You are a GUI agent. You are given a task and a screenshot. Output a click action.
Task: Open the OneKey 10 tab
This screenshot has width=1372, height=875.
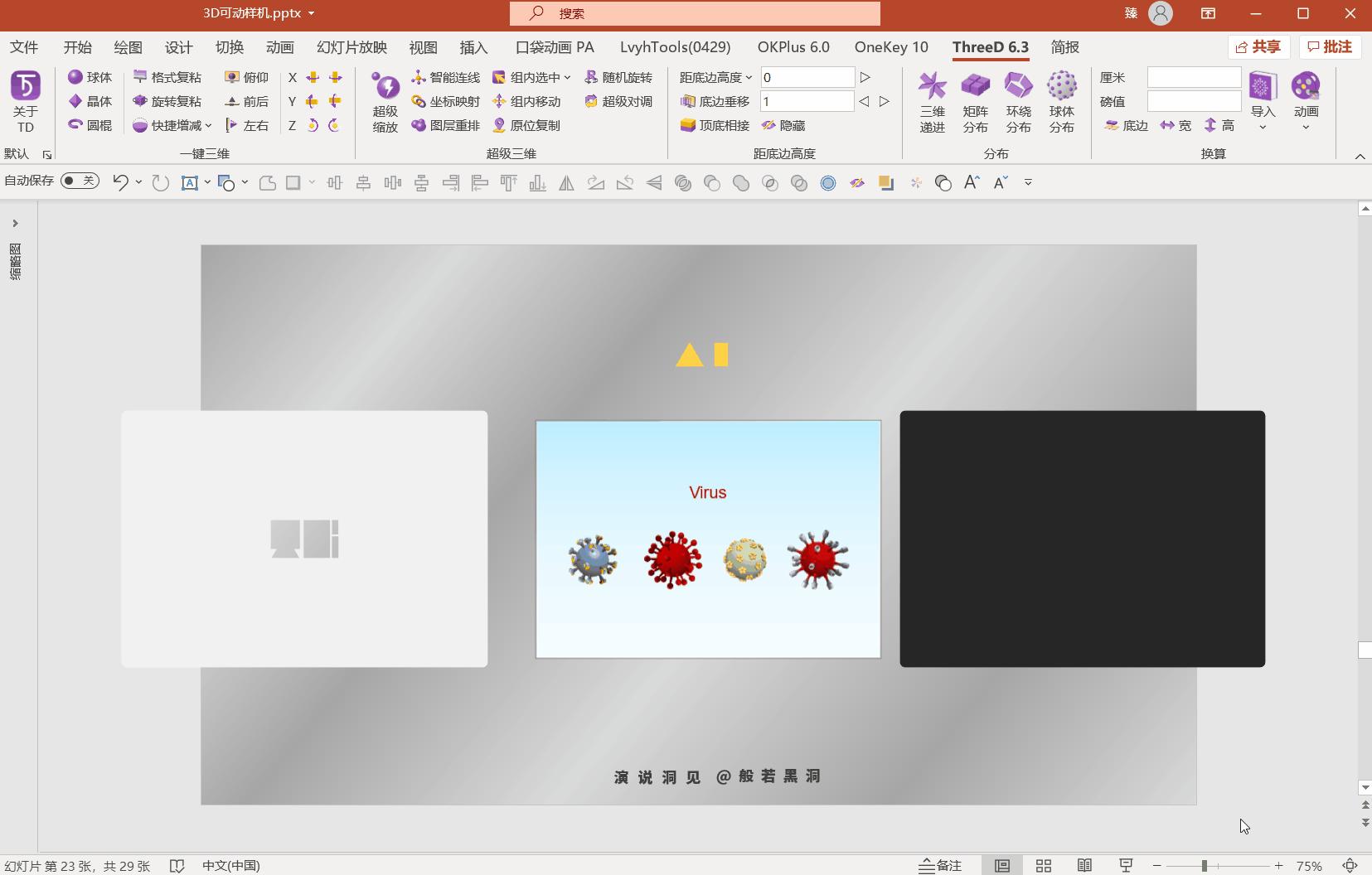[891, 47]
